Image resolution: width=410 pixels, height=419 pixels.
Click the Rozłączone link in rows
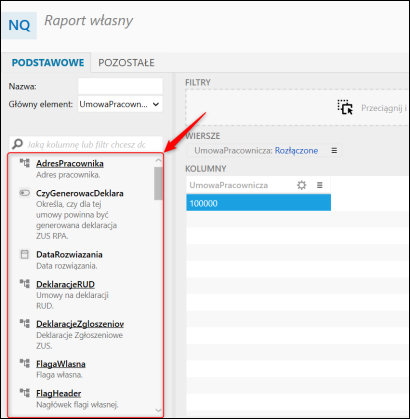pyautogui.click(x=296, y=151)
